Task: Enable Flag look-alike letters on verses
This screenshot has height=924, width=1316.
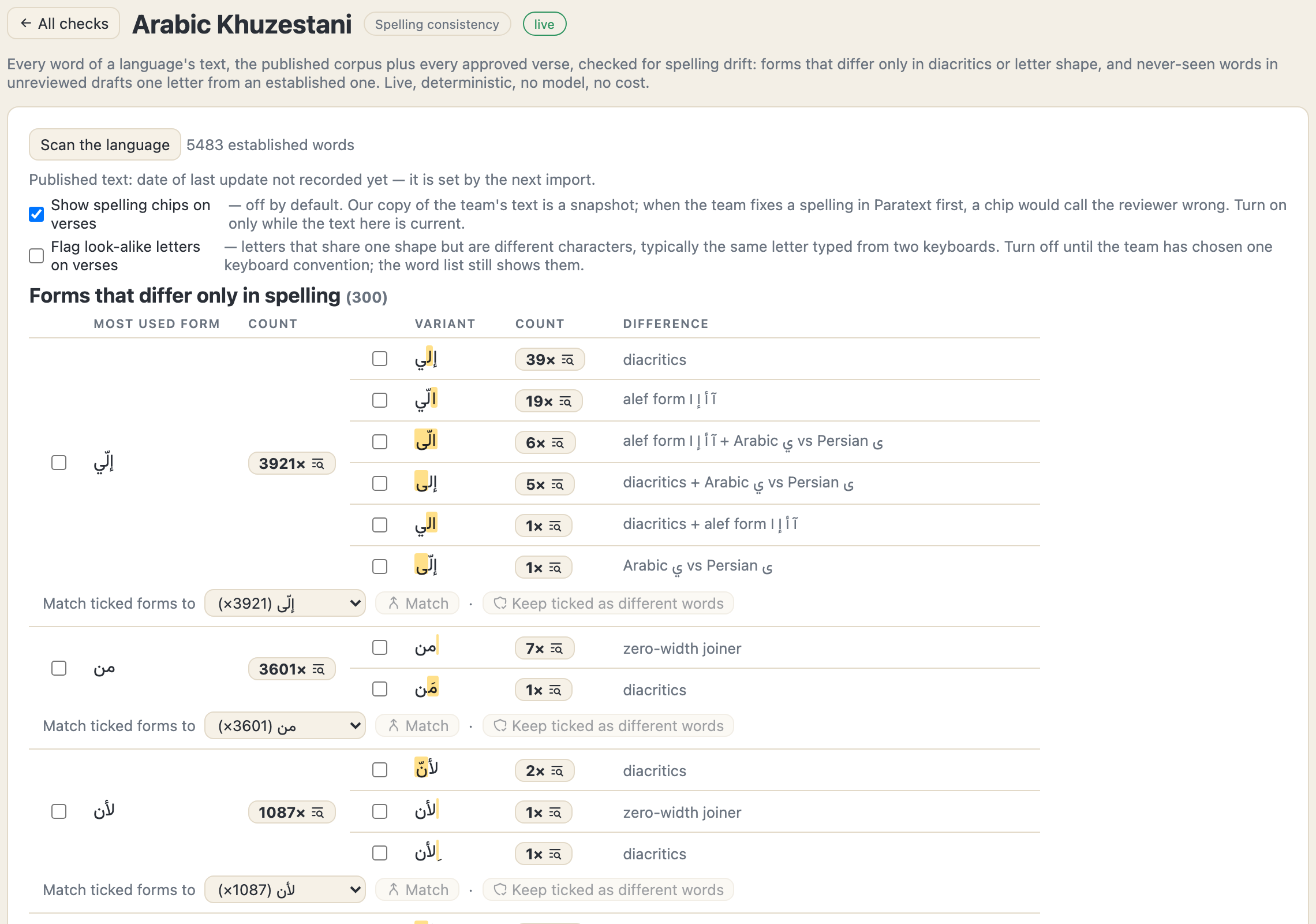Action: coord(36,256)
